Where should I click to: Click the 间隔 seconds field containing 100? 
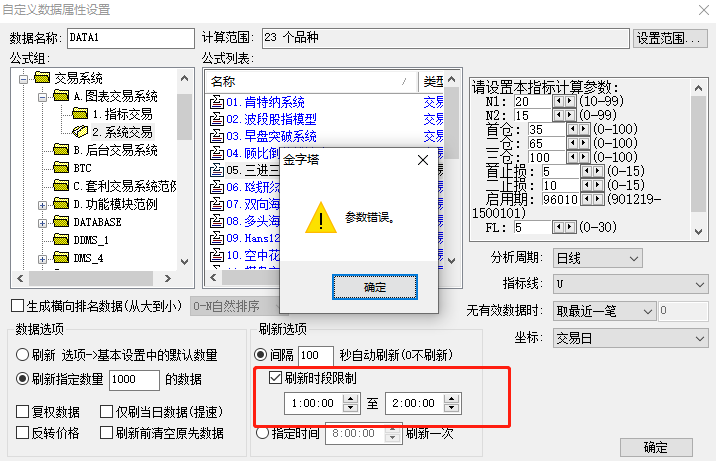[316, 355]
